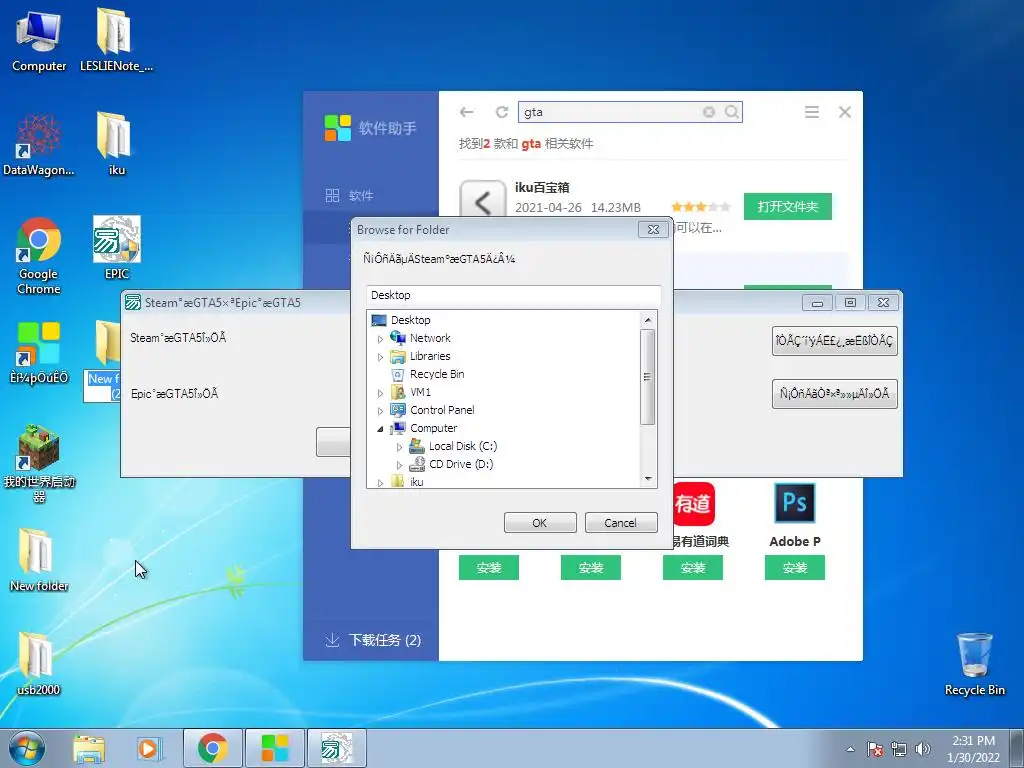Switch to the GTA5 tool taskbar button
This screenshot has width=1024, height=768.
click(336, 748)
